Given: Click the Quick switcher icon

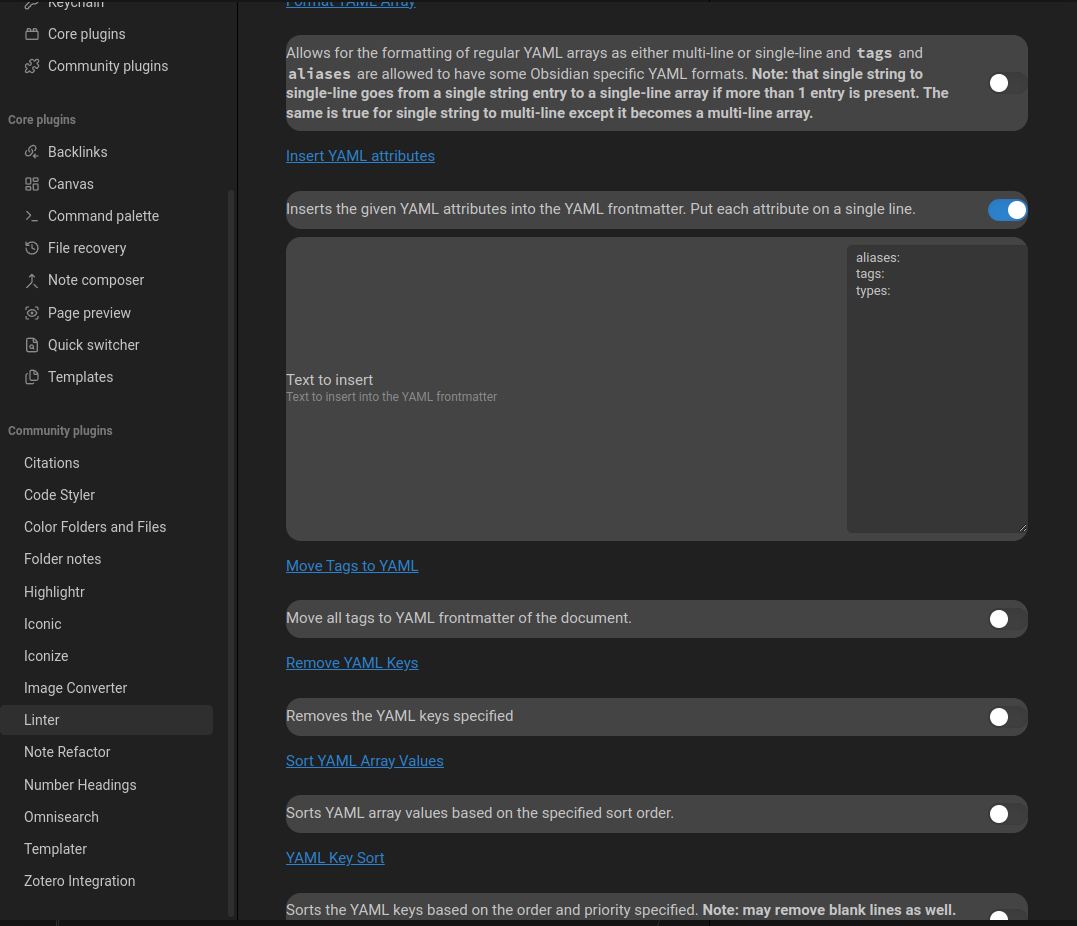Looking at the screenshot, I should pos(32,345).
